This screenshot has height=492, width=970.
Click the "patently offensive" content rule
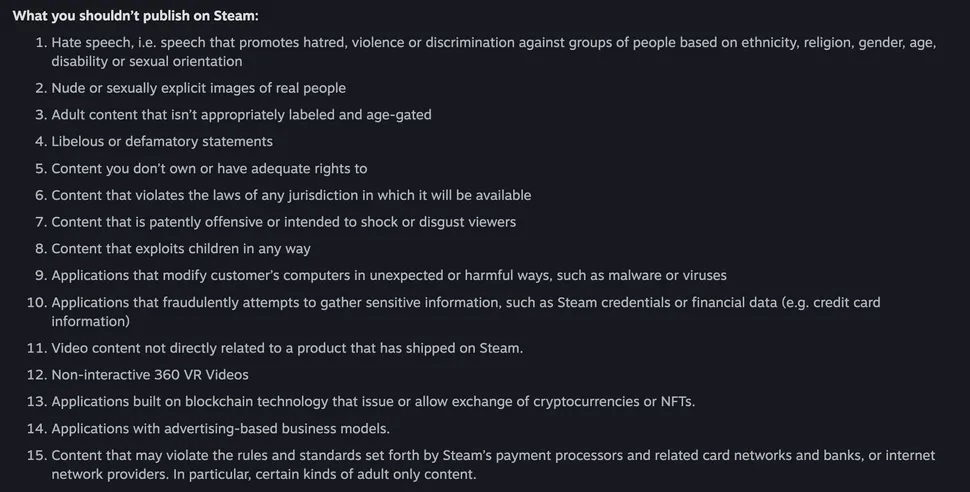click(x=283, y=222)
